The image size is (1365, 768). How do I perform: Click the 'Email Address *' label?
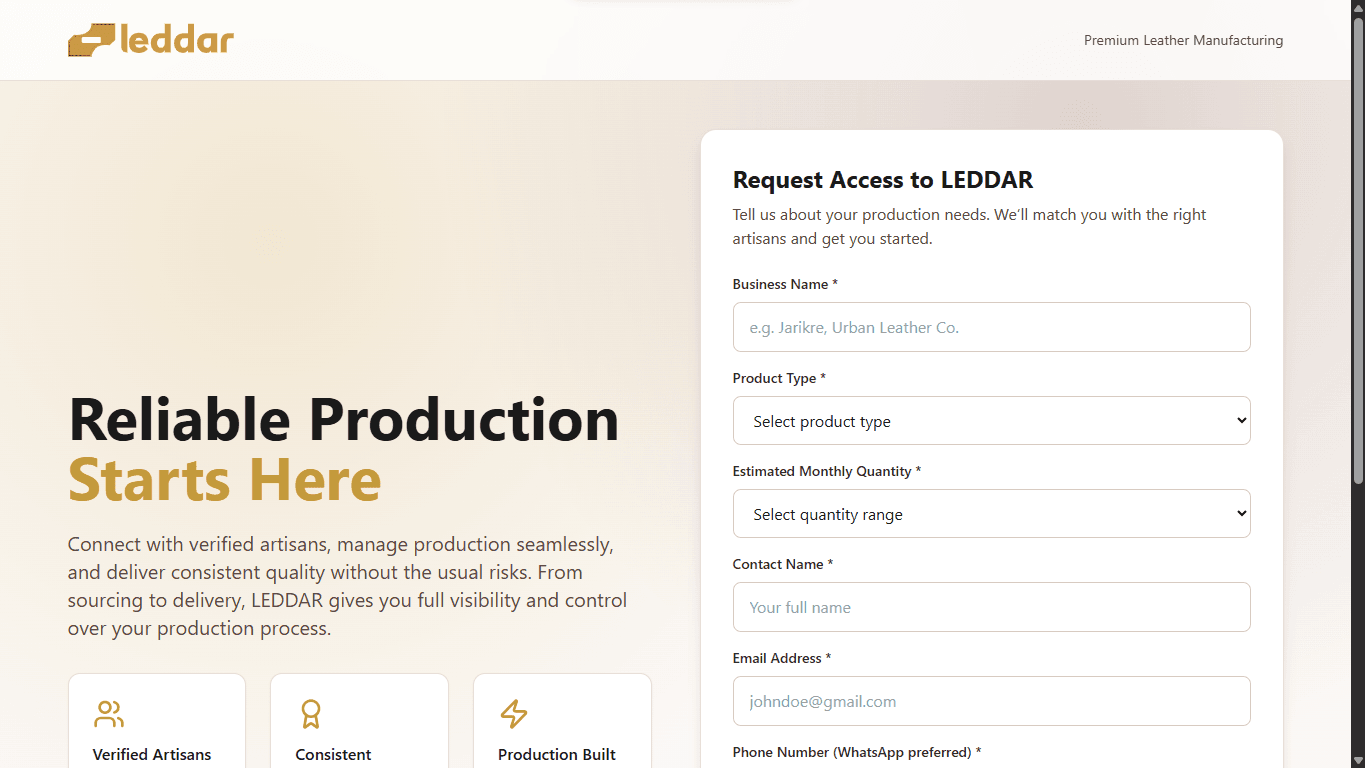coord(782,658)
